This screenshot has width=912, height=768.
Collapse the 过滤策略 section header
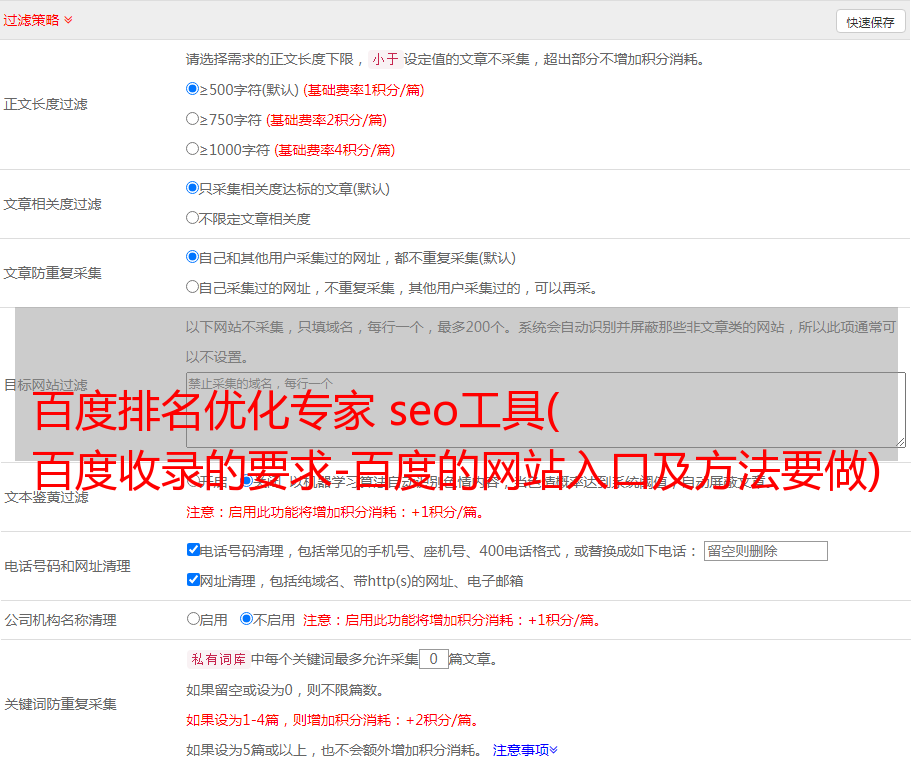pos(38,20)
